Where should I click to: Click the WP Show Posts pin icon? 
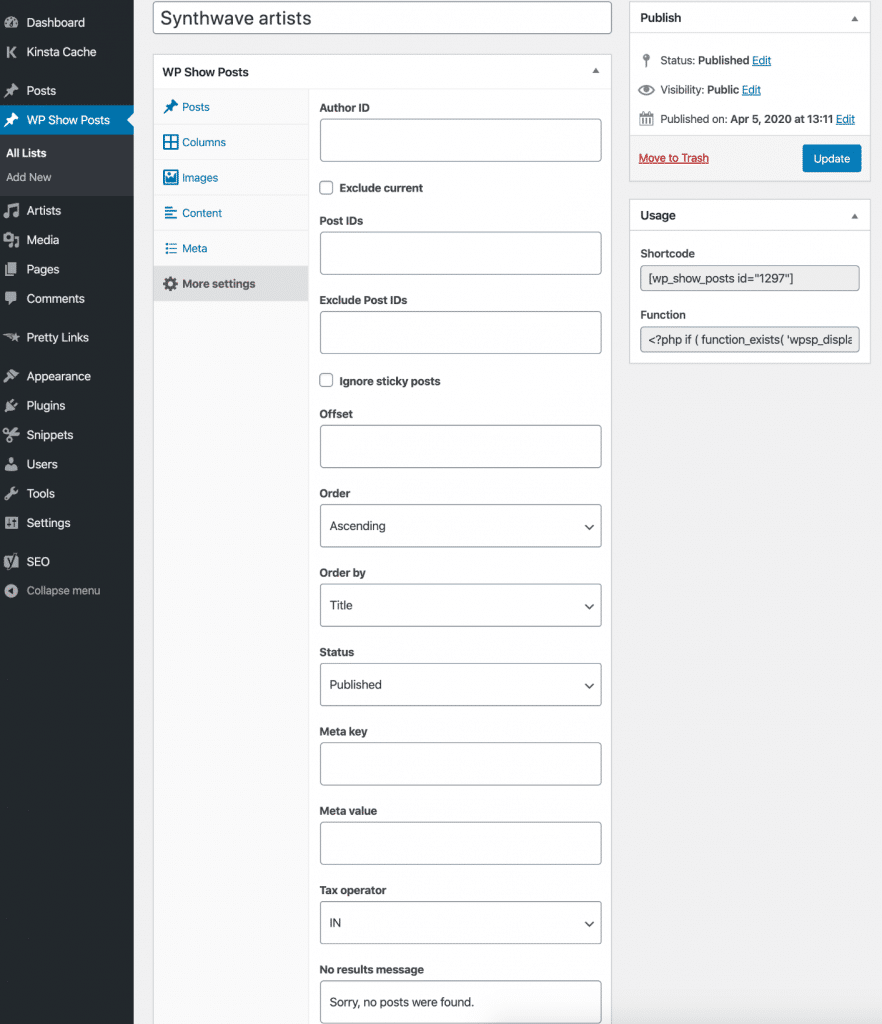click(x=11, y=120)
